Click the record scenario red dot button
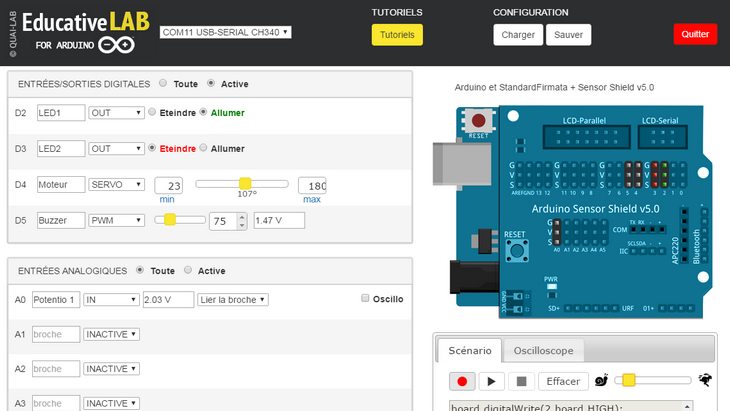Viewport: 730px width, 411px height. tap(462, 381)
